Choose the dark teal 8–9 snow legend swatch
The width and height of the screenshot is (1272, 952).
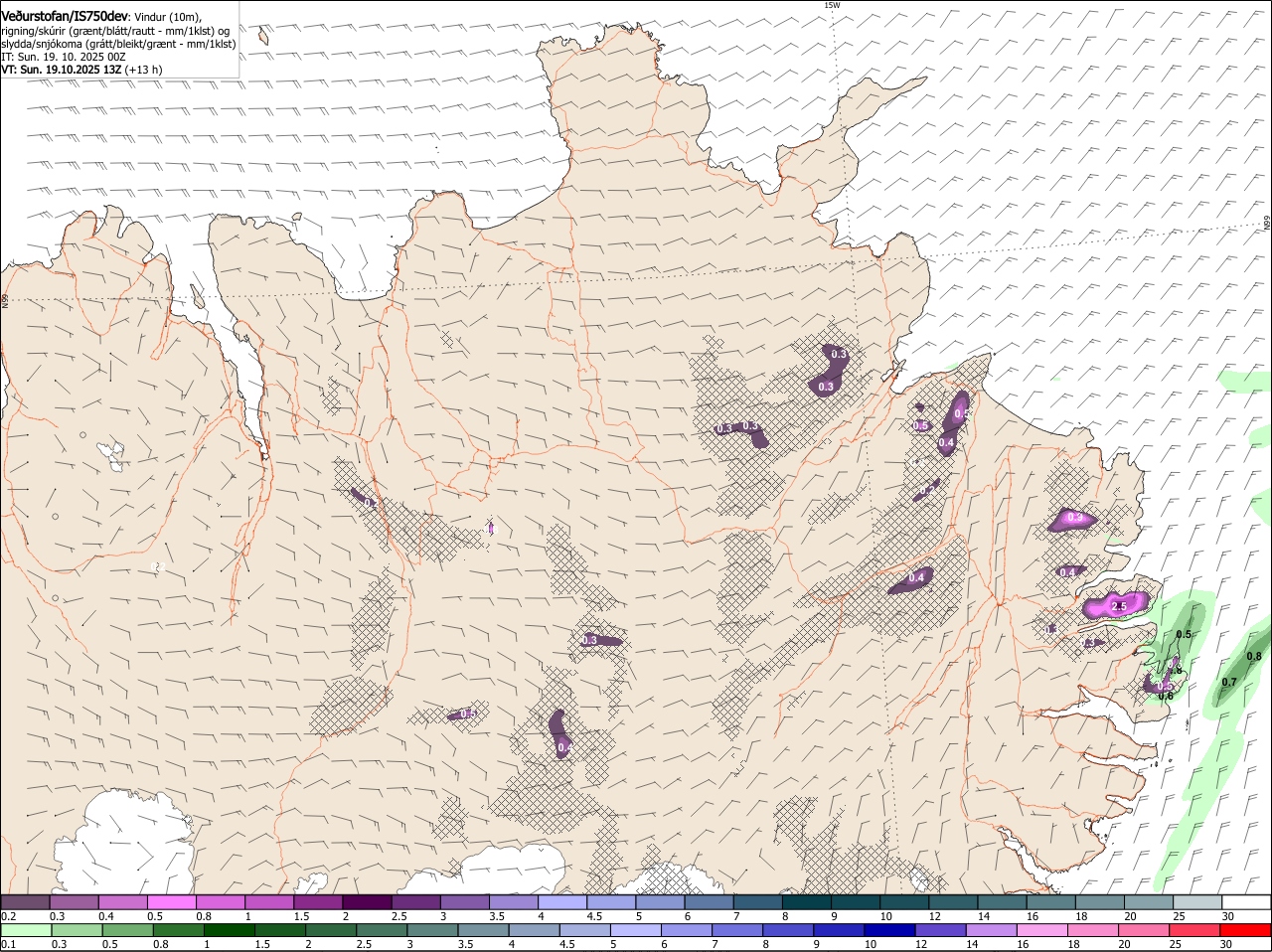808,902
